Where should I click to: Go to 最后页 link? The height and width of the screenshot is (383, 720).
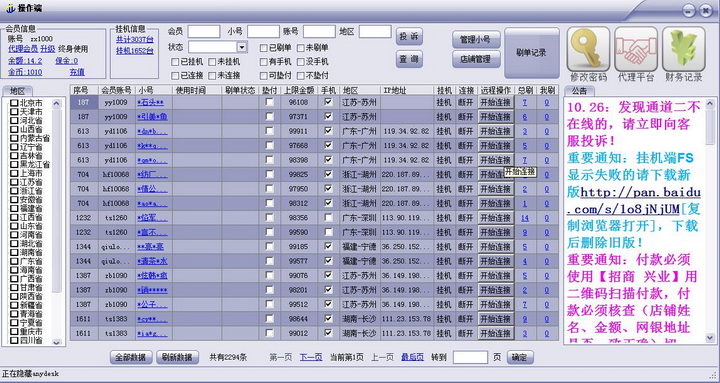[412, 357]
